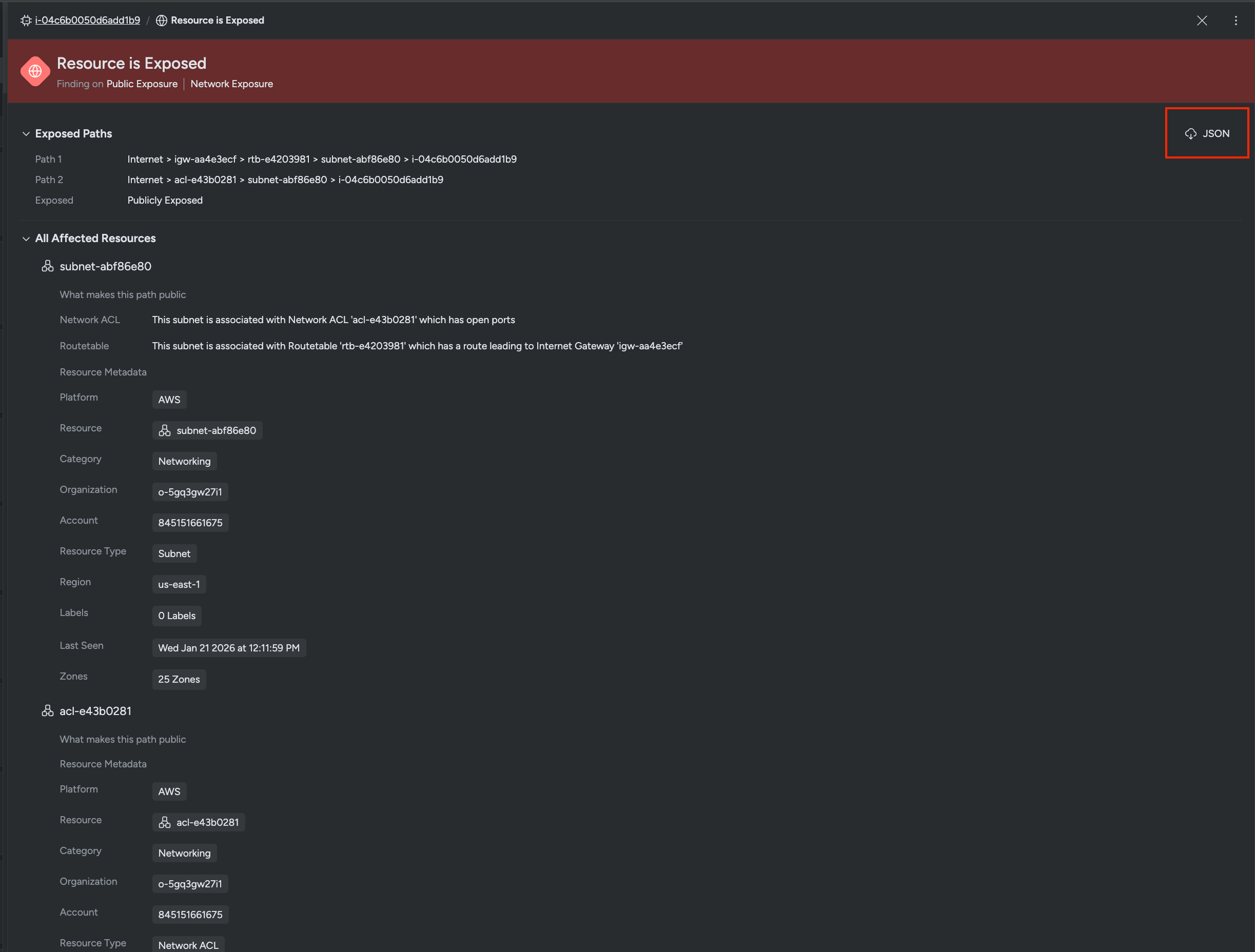Open the Public Exposure finding link
The width and height of the screenshot is (1255, 952).
142,84
